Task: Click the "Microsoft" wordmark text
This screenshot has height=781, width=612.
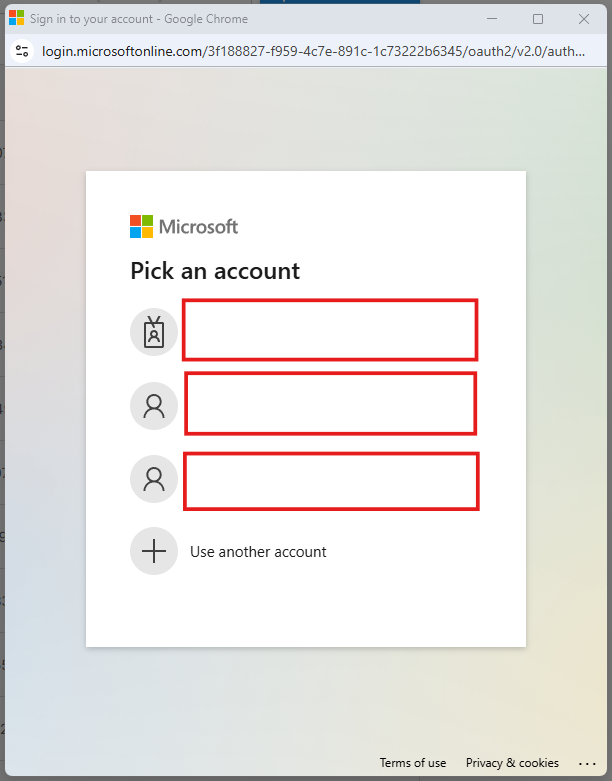Action: tap(198, 226)
